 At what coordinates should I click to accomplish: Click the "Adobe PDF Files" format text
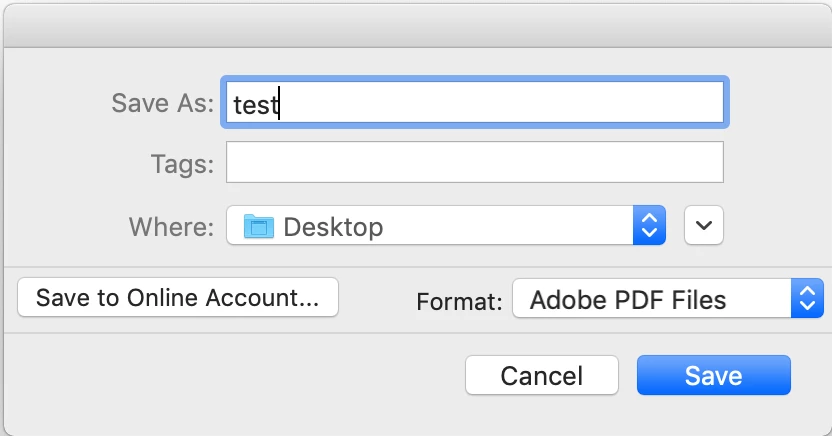(x=628, y=299)
